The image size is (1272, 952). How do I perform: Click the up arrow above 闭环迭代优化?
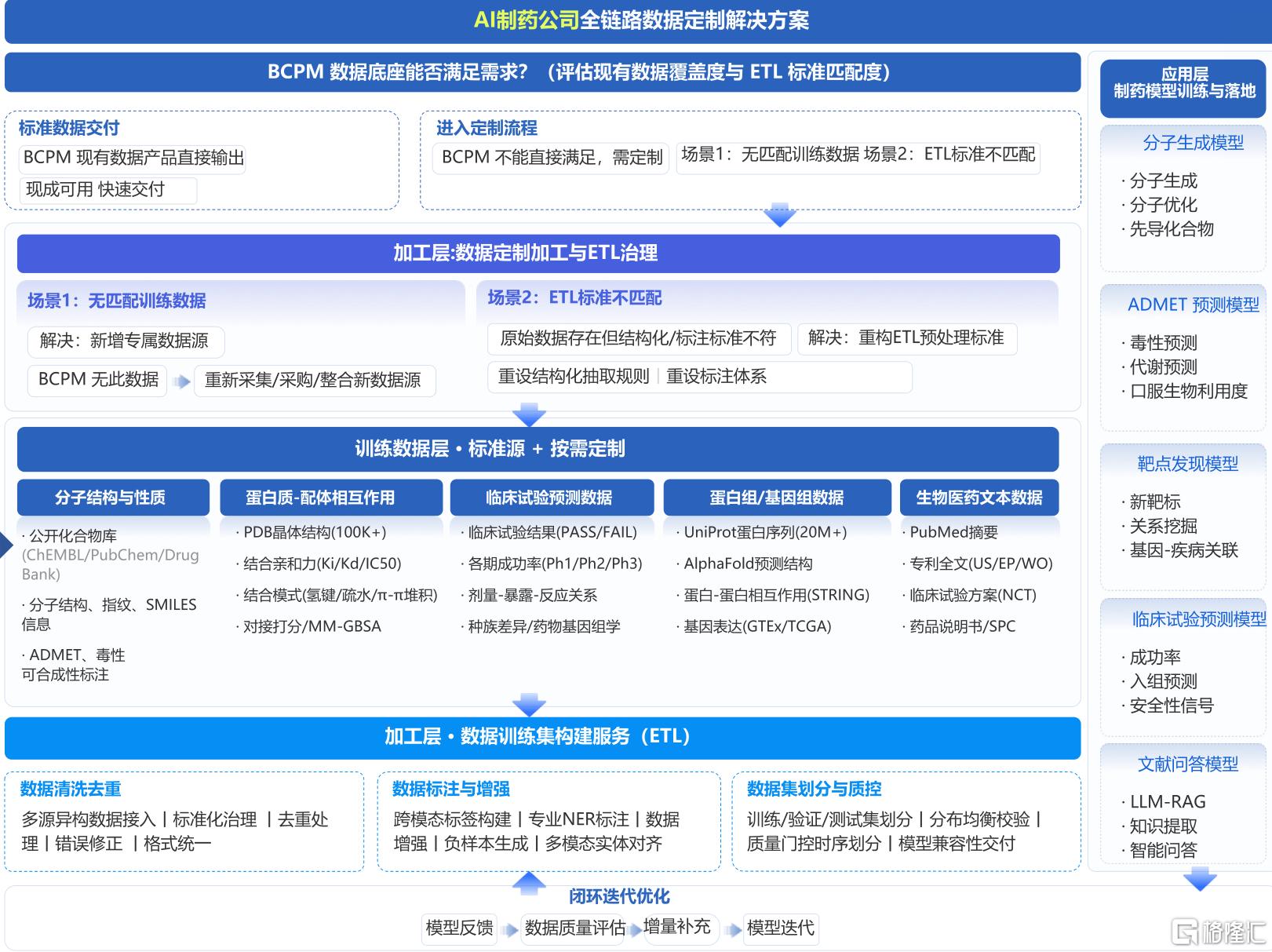[x=529, y=883]
